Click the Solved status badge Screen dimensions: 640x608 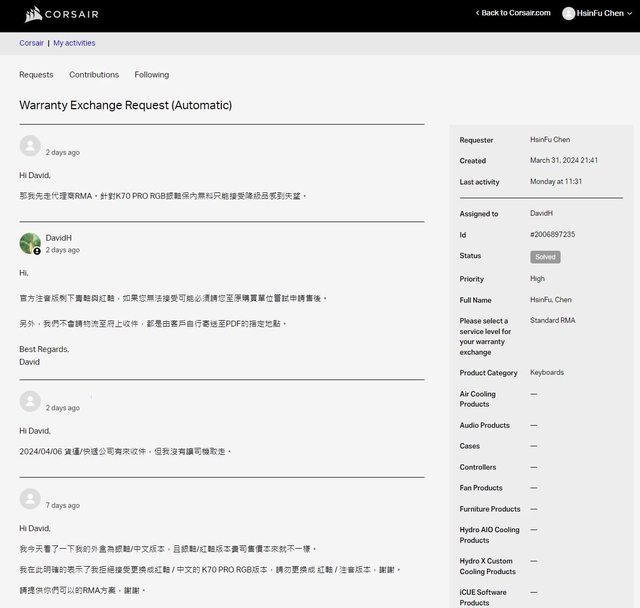click(x=546, y=257)
